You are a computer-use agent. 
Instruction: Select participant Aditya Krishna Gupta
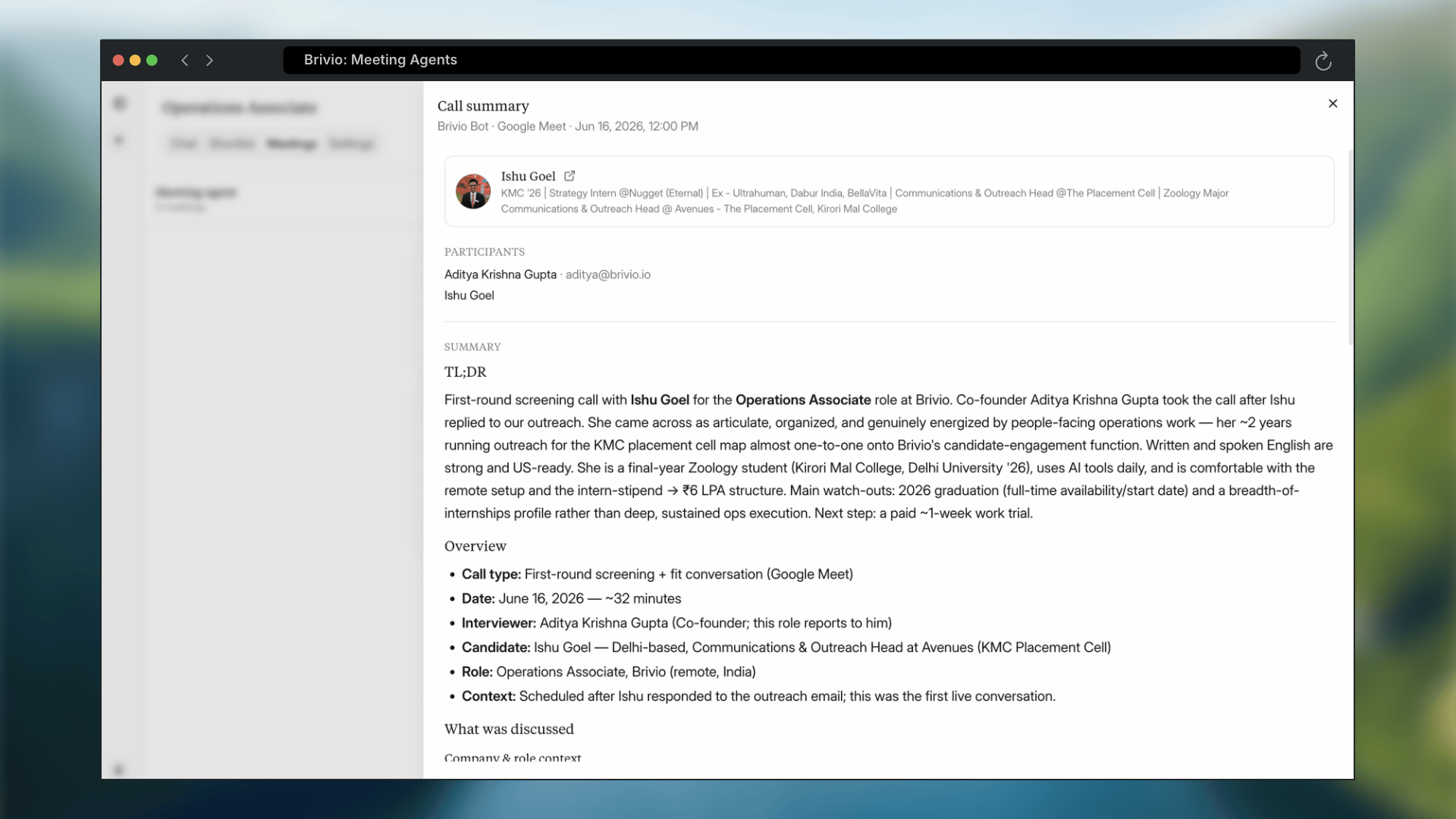(500, 275)
